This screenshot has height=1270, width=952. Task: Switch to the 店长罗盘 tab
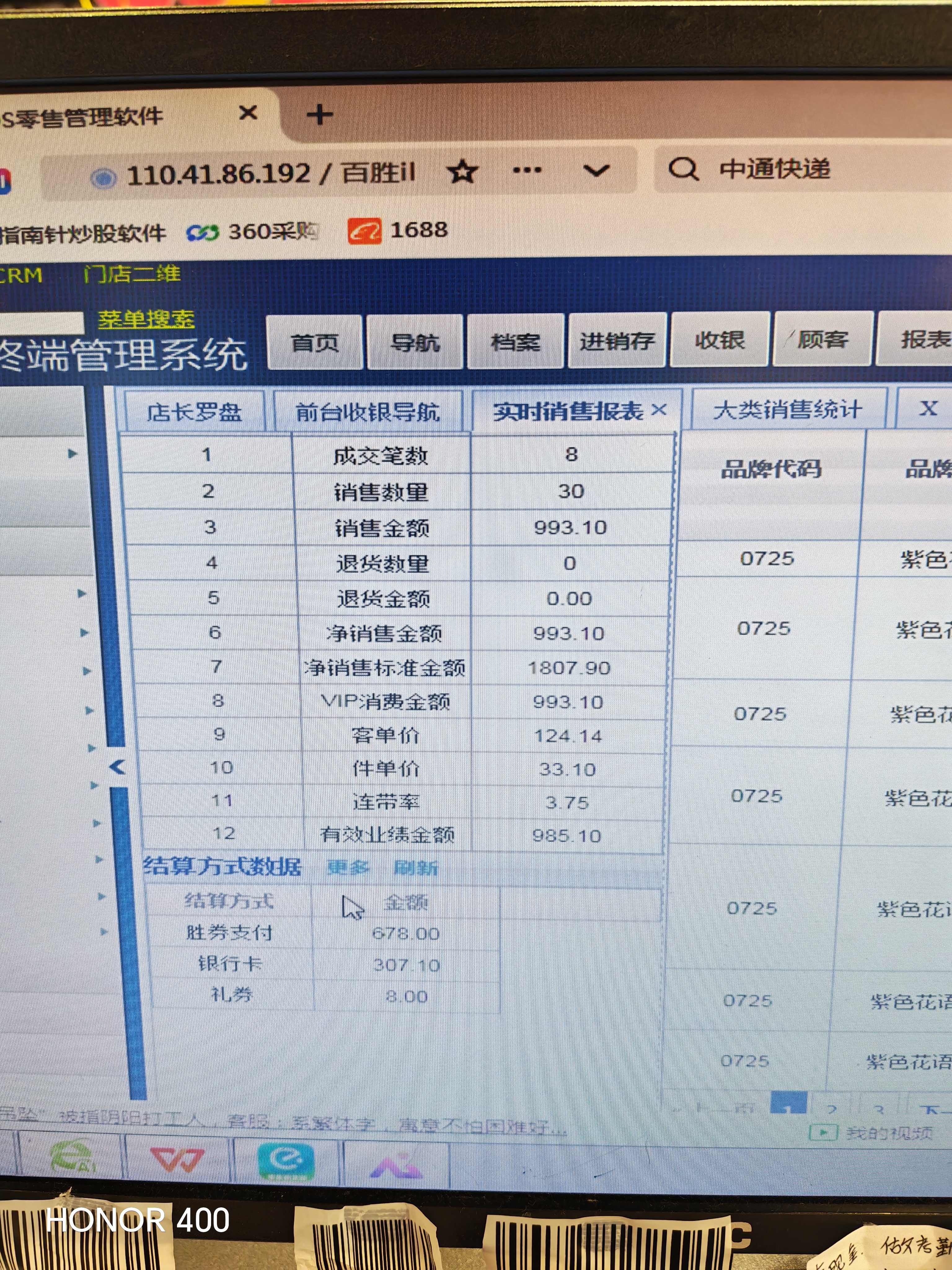(194, 412)
